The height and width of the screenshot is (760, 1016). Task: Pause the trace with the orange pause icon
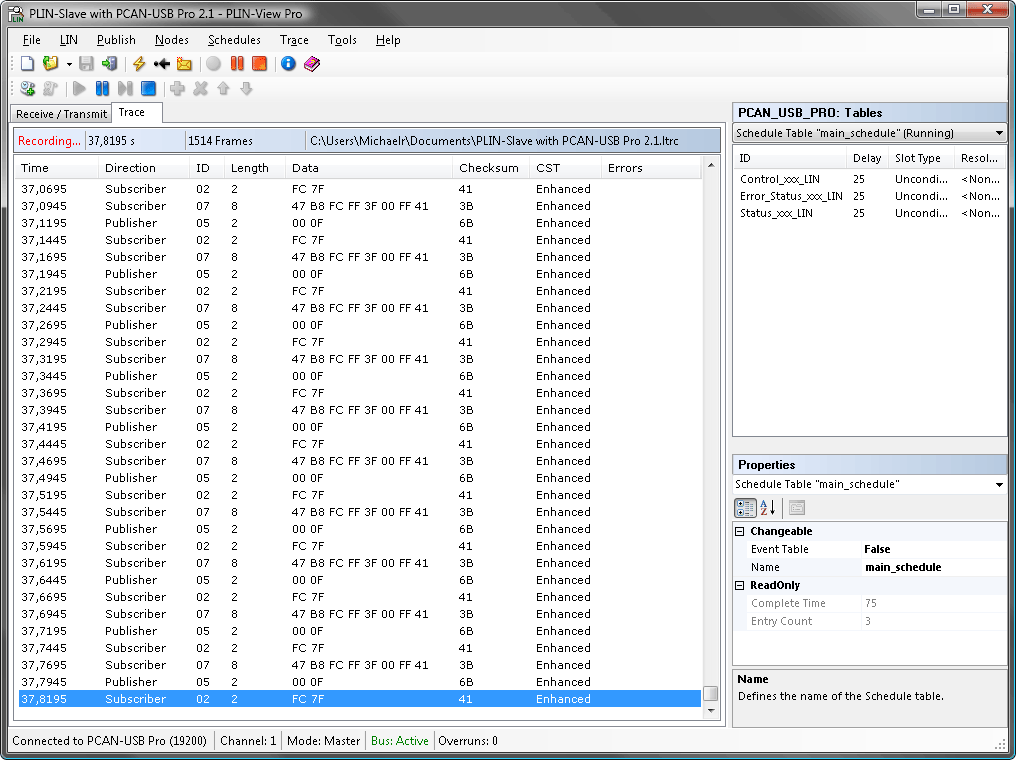point(237,64)
